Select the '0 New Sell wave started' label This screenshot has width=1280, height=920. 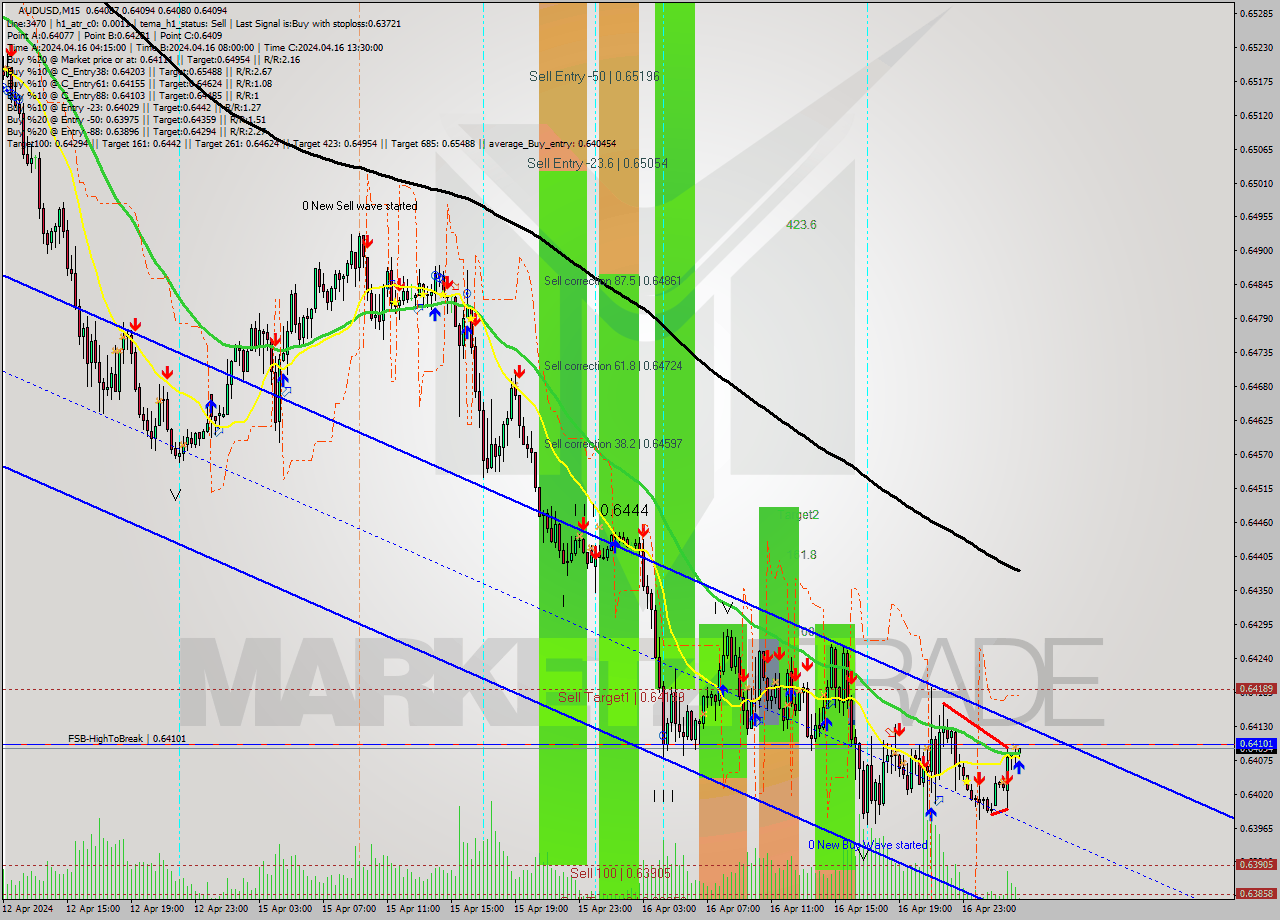click(360, 206)
